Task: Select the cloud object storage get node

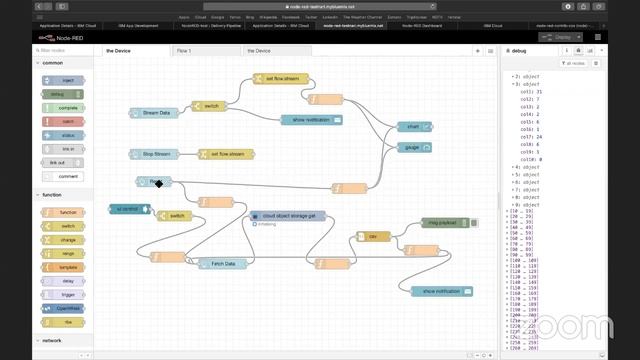Action: (288, 216)
